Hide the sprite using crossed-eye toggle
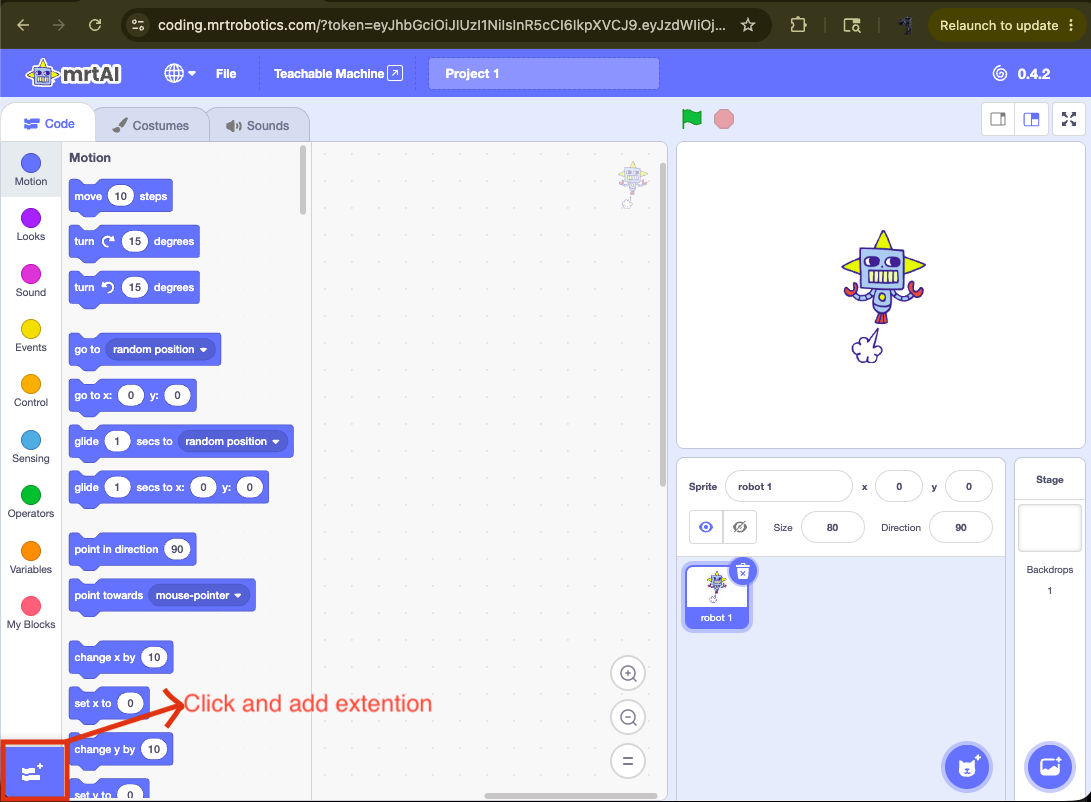1091x802 pixels. (740, 527)
